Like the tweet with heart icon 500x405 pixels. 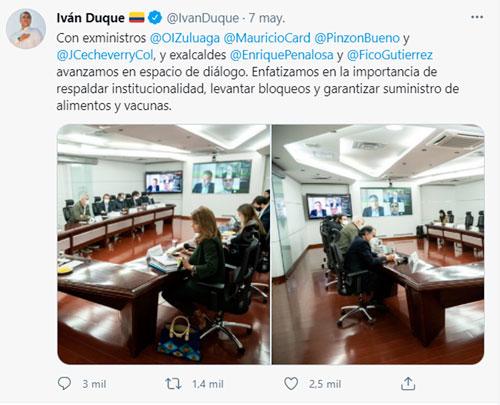291,384
